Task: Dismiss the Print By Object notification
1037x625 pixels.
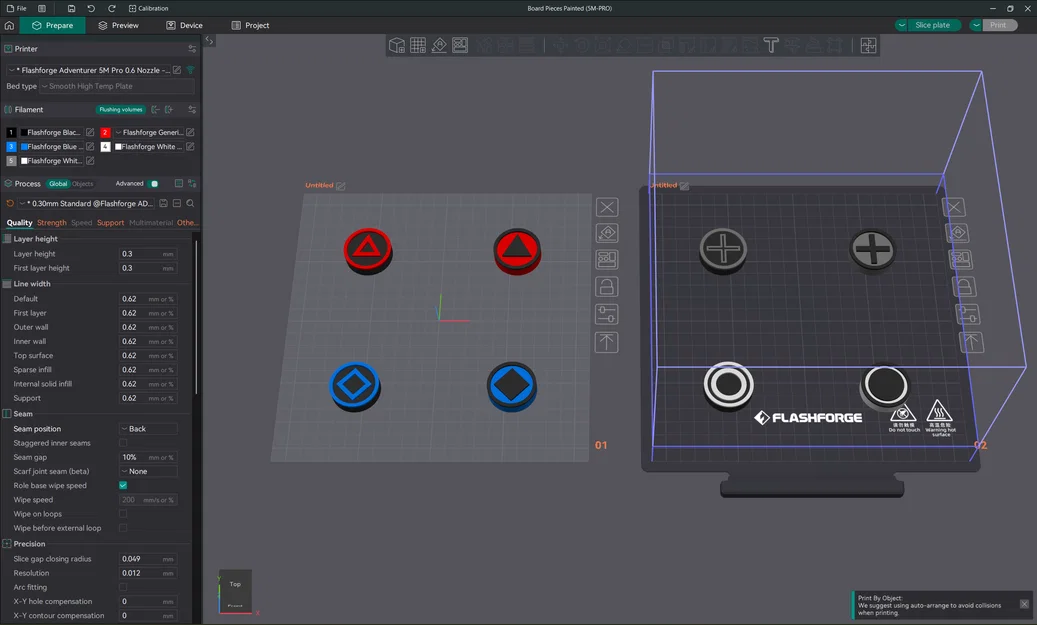Action: [1024, 604]
